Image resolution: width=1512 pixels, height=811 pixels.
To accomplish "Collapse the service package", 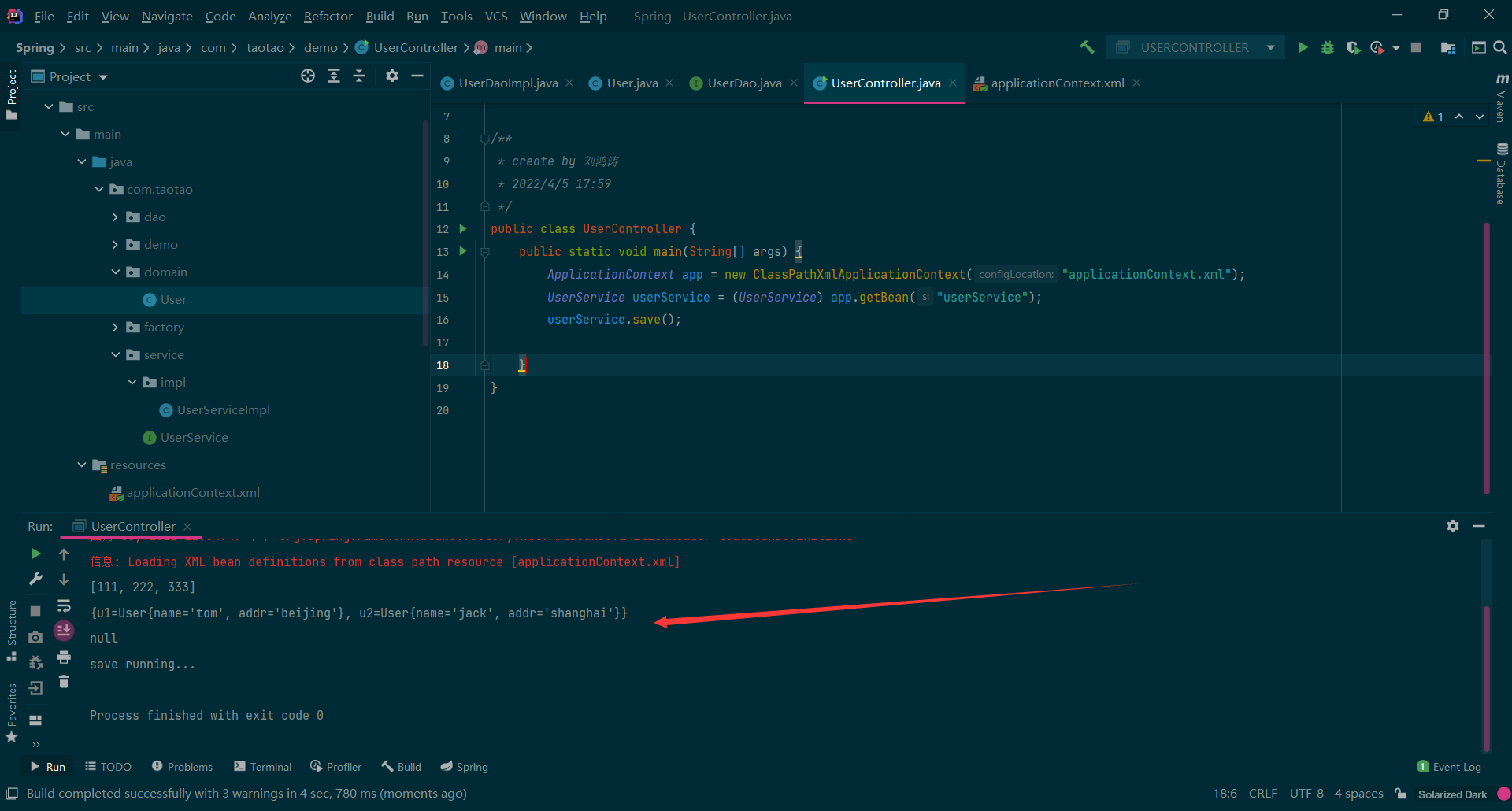I will pyautogui.click(x=115, y=354).
